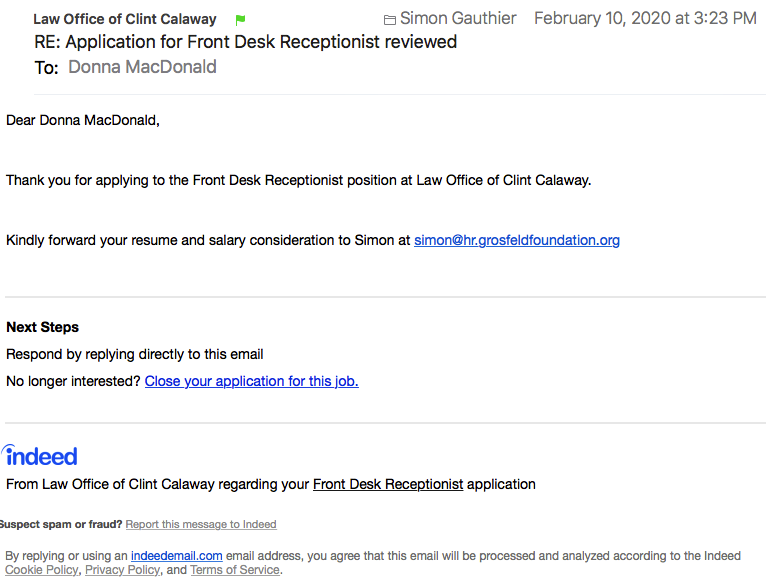
Task: Click the Simon Gauthier mailbox label
Action: [x=458, y=19]
